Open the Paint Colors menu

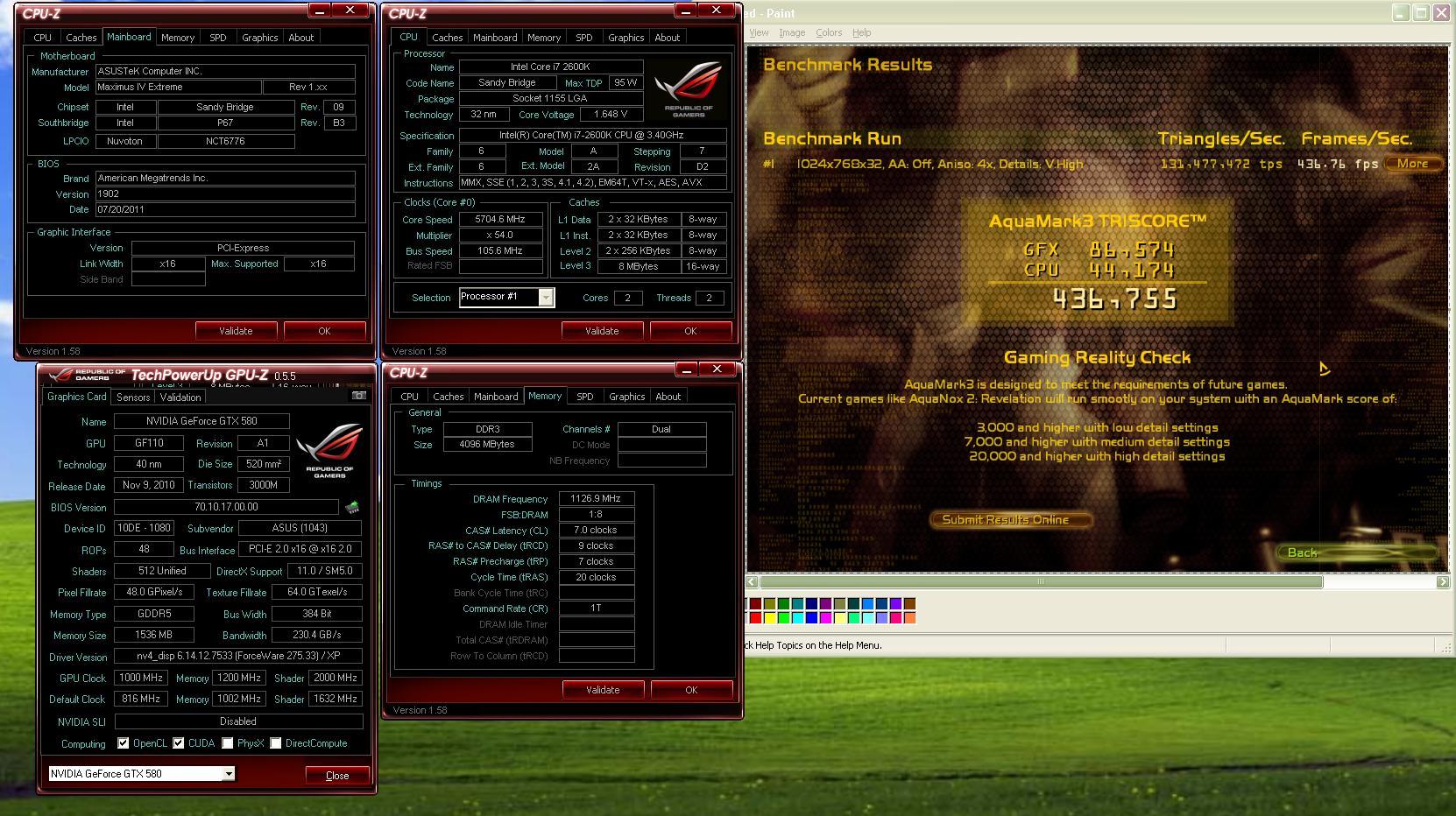click(x=829, y=32)
